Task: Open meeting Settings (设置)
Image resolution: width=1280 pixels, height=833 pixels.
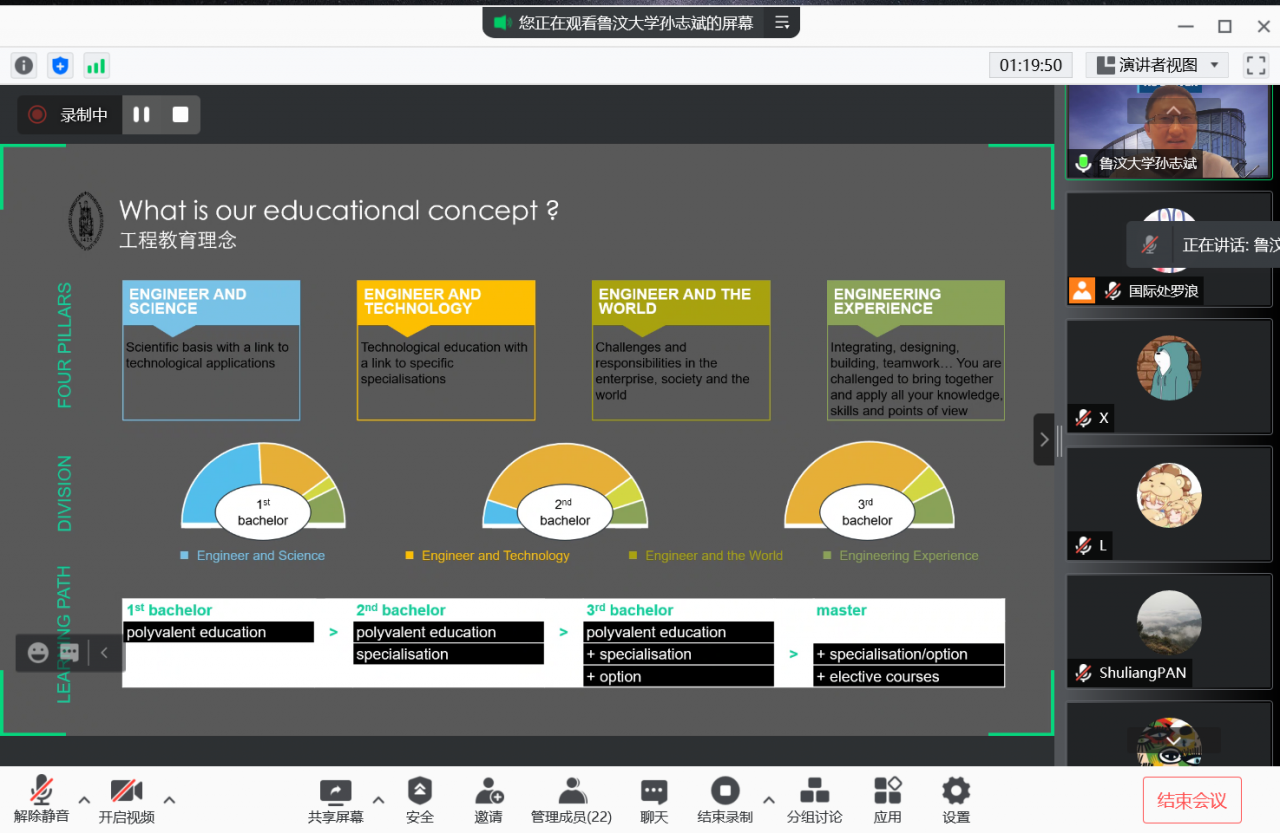Action: tap(956, 801)
